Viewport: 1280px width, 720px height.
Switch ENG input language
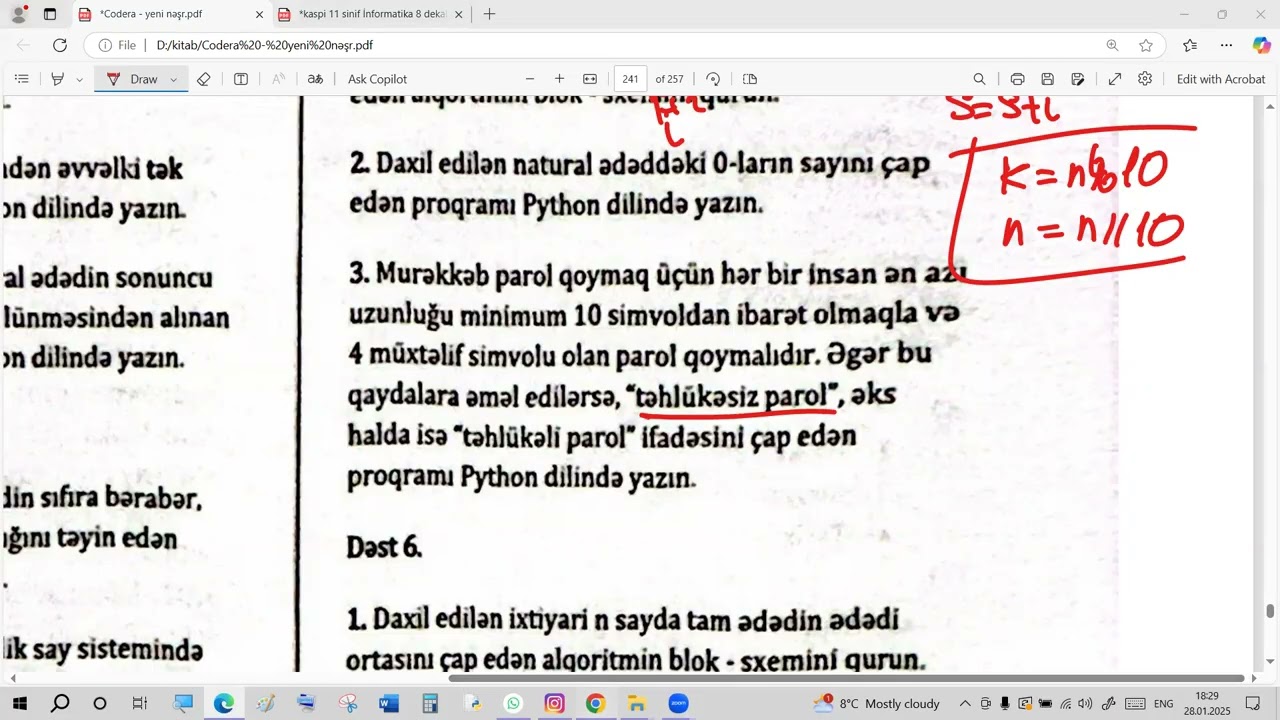[1164, 703]
